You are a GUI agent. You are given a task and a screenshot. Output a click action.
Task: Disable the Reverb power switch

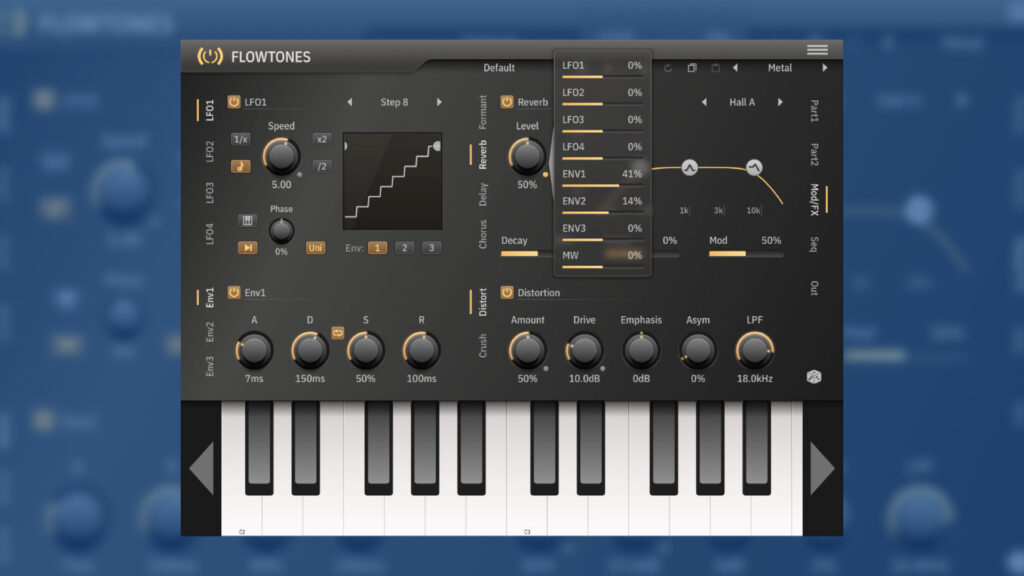507,102
